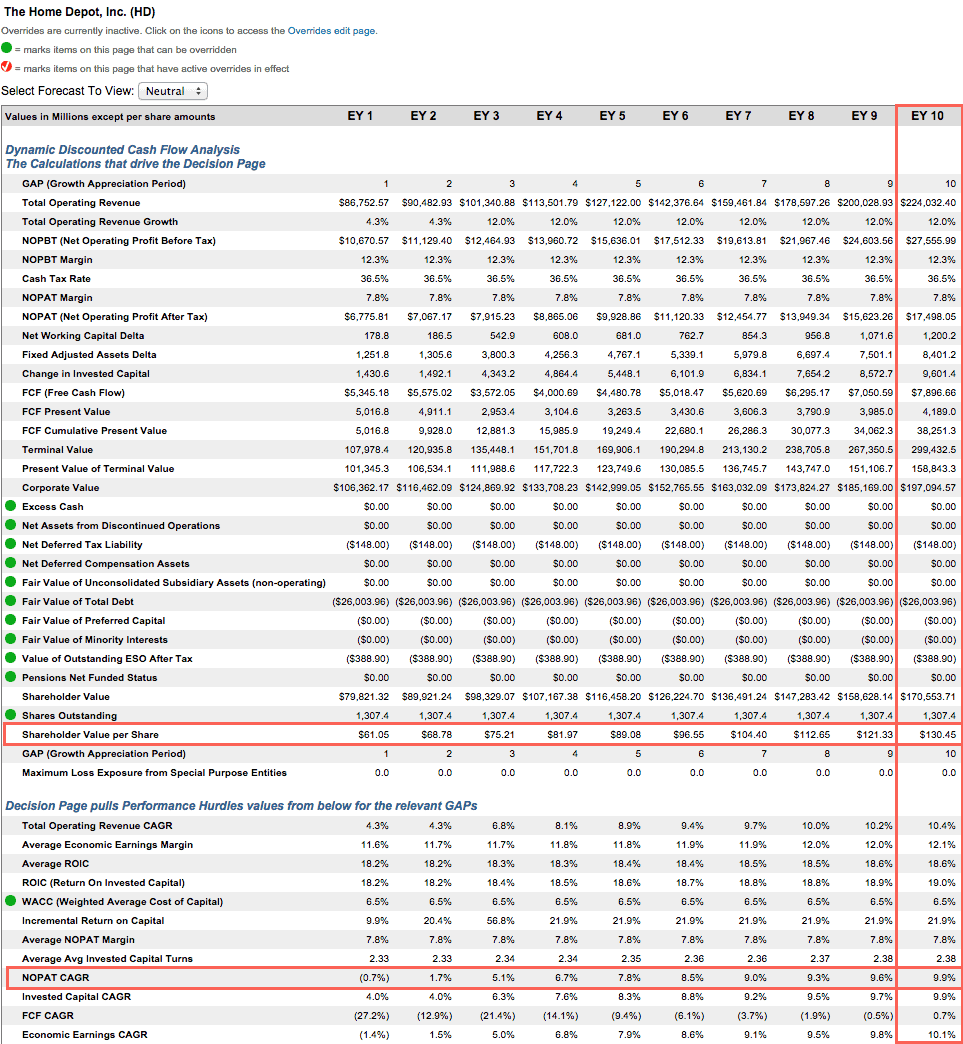This screenshot has height=1044, width=963.
Task: Click the Change in Invested Capital label
Action: (x=86, y=374)
